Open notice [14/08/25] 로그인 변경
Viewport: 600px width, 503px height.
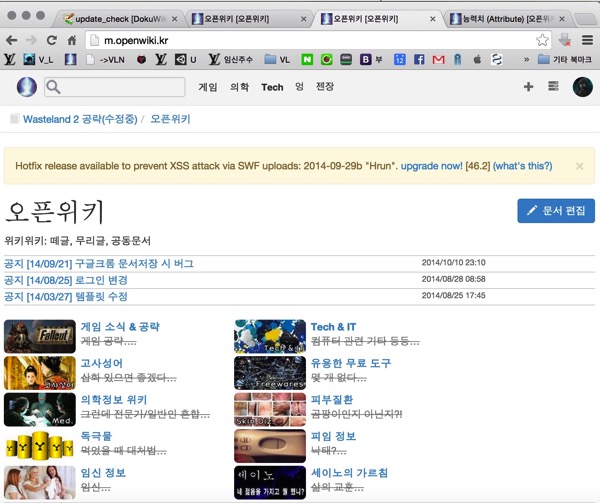(65, 280)
